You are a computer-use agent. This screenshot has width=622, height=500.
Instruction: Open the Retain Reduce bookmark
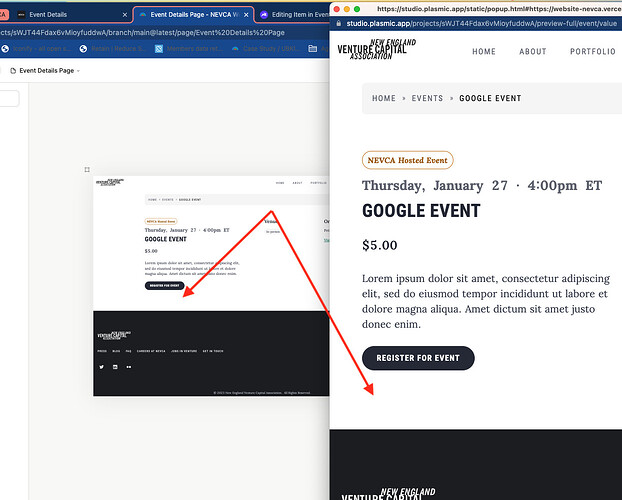pyautogui.click(x=113, y=48)
